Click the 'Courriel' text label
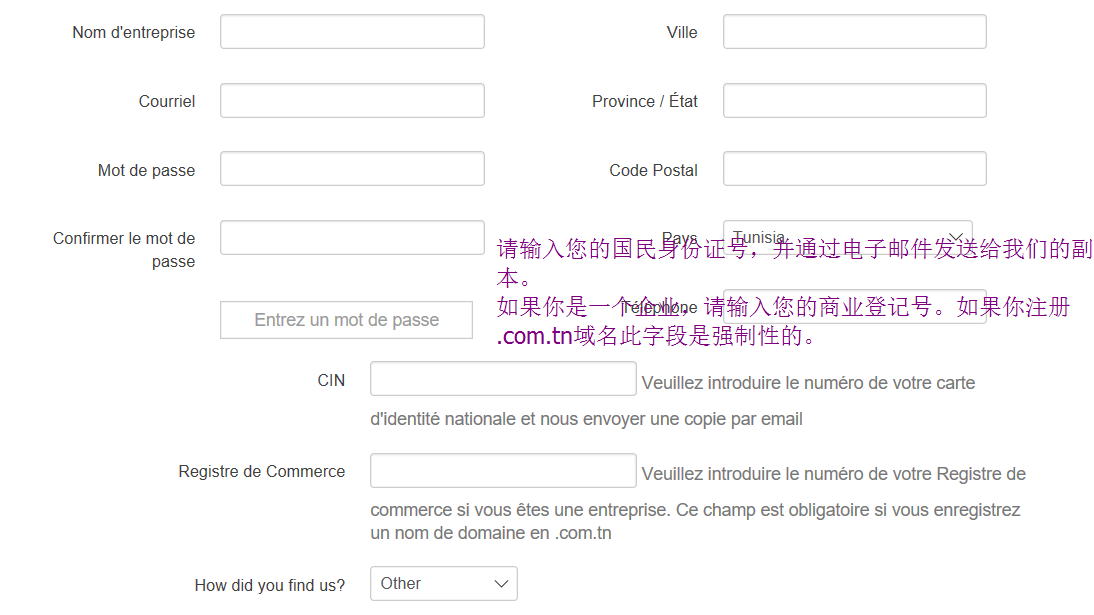The height and width of the screenshot is (615, 1094). (167, 102)
